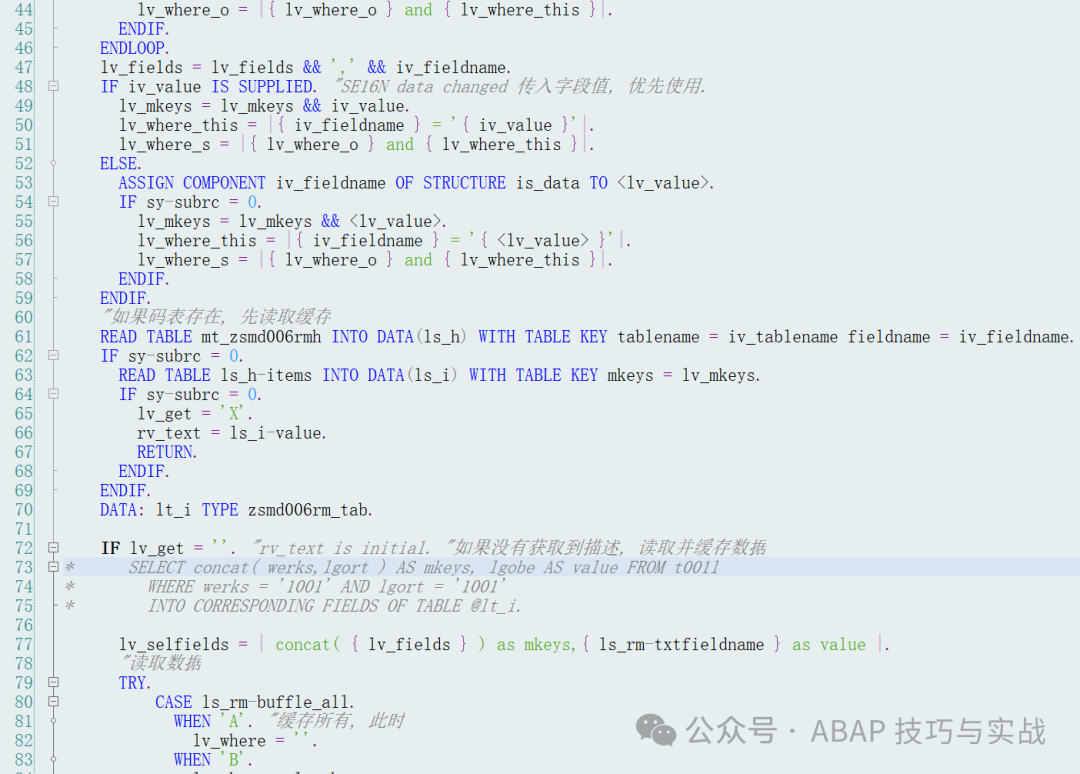Click the ASSIGN COMPONENT statement
Screen dimensions: 1080x774
tap(416, 183)
